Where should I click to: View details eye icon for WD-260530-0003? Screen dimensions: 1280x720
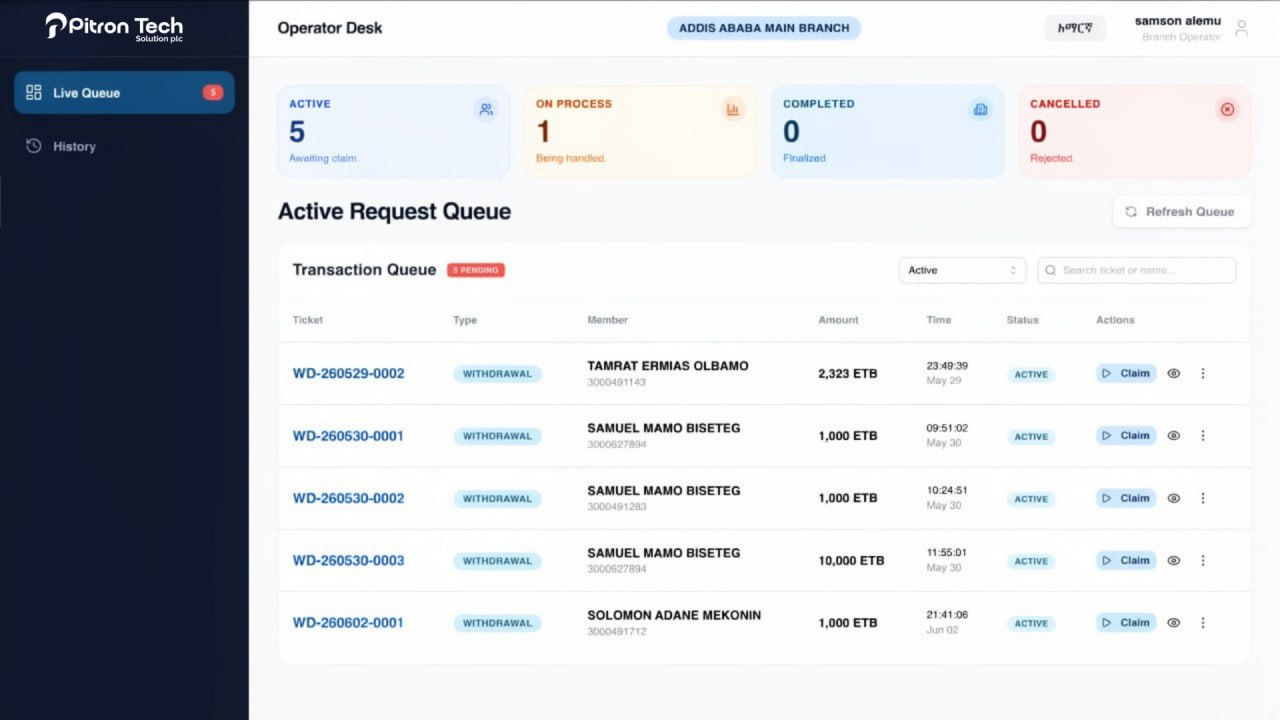(x=1174, y=560)
